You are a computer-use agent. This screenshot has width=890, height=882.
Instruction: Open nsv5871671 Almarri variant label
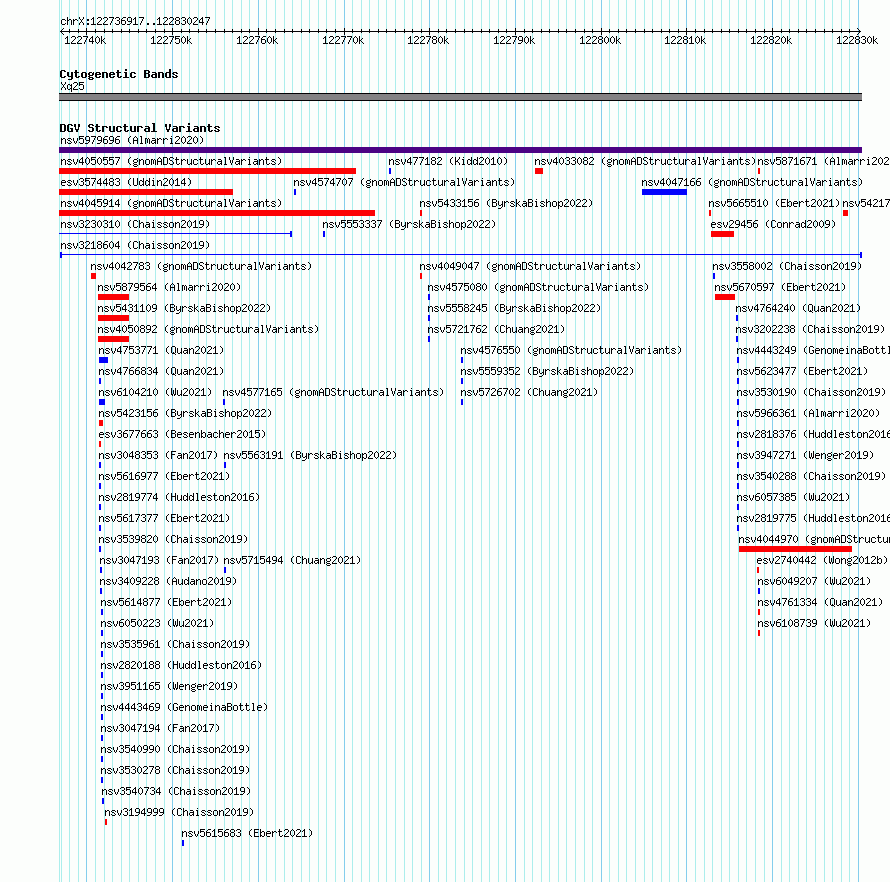pyautogui.click(x=823, y=161)
